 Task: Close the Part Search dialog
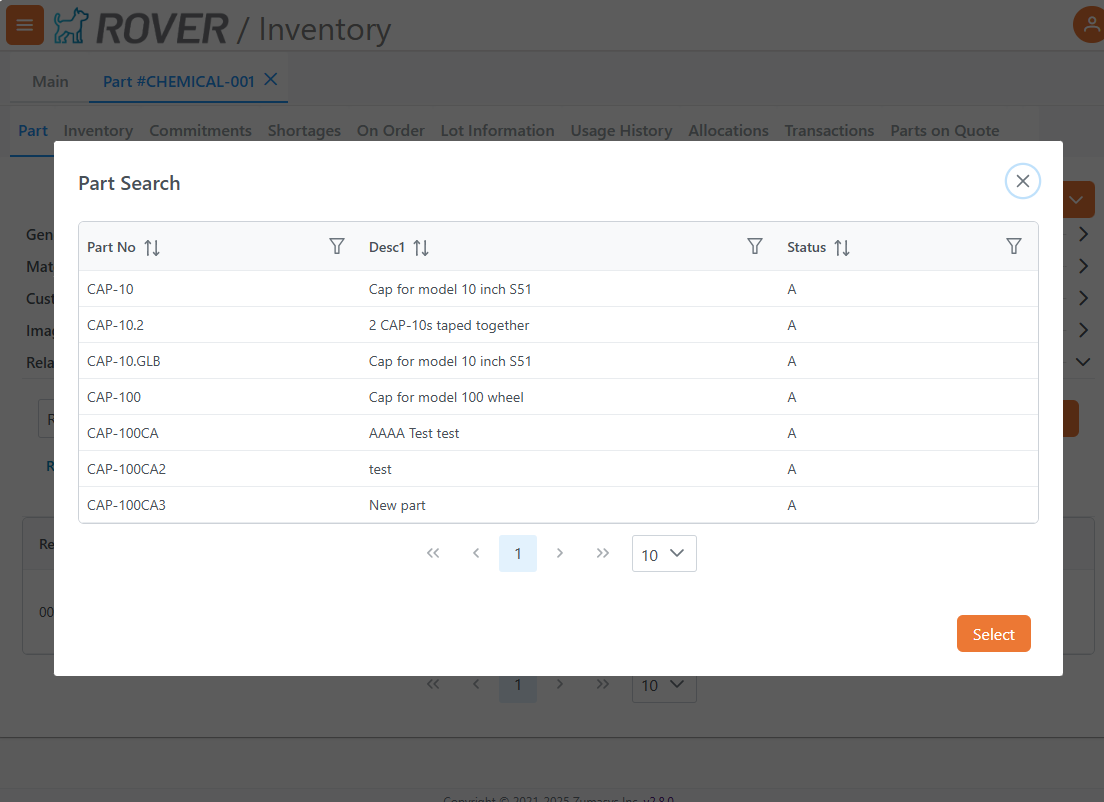tap(1022, 182)
